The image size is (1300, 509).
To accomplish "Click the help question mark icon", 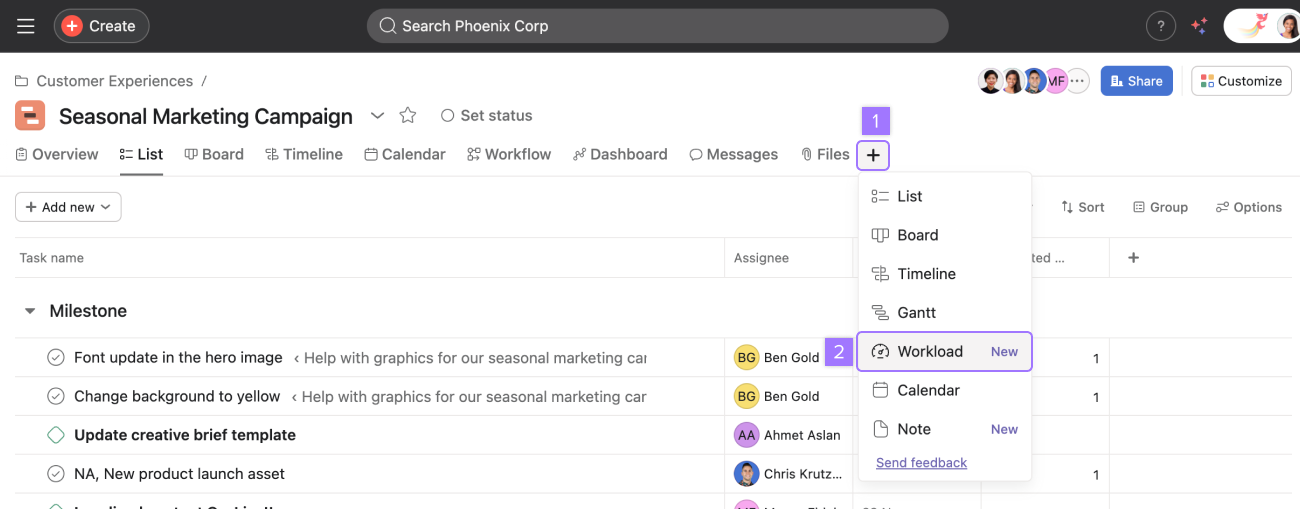I will 1160,26.
